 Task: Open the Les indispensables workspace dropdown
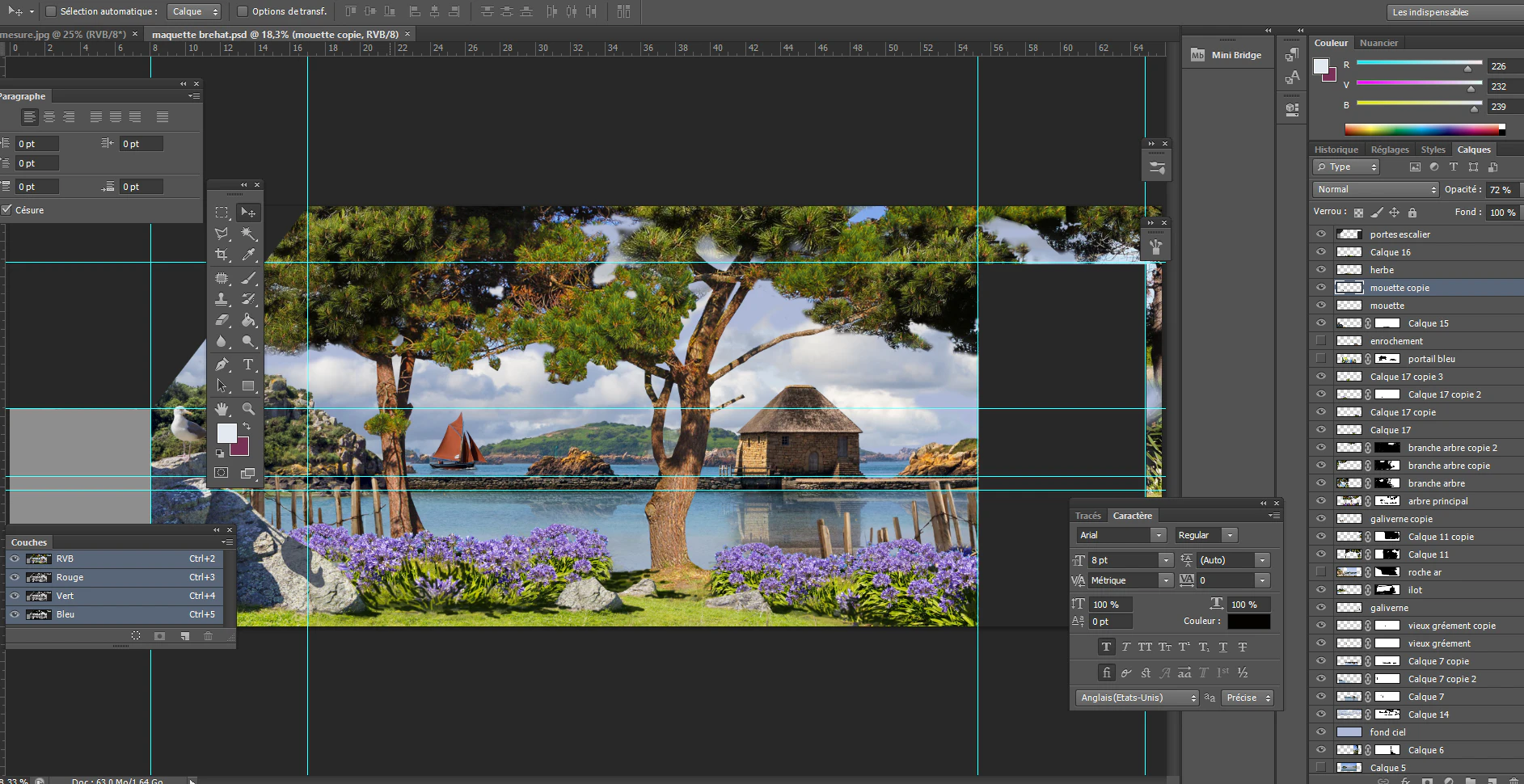tap(1455, 12)
